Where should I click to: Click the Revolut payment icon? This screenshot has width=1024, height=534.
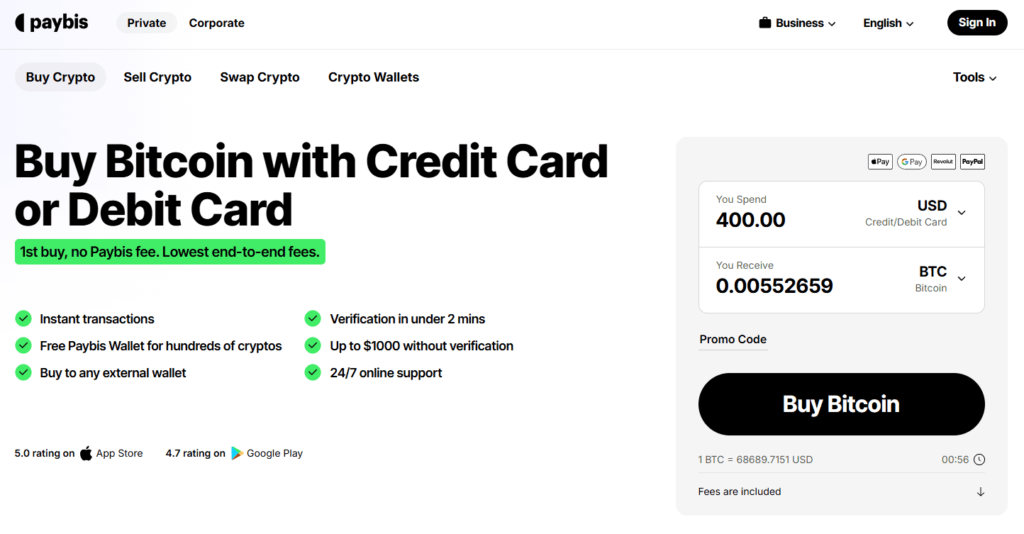[942, 161]
